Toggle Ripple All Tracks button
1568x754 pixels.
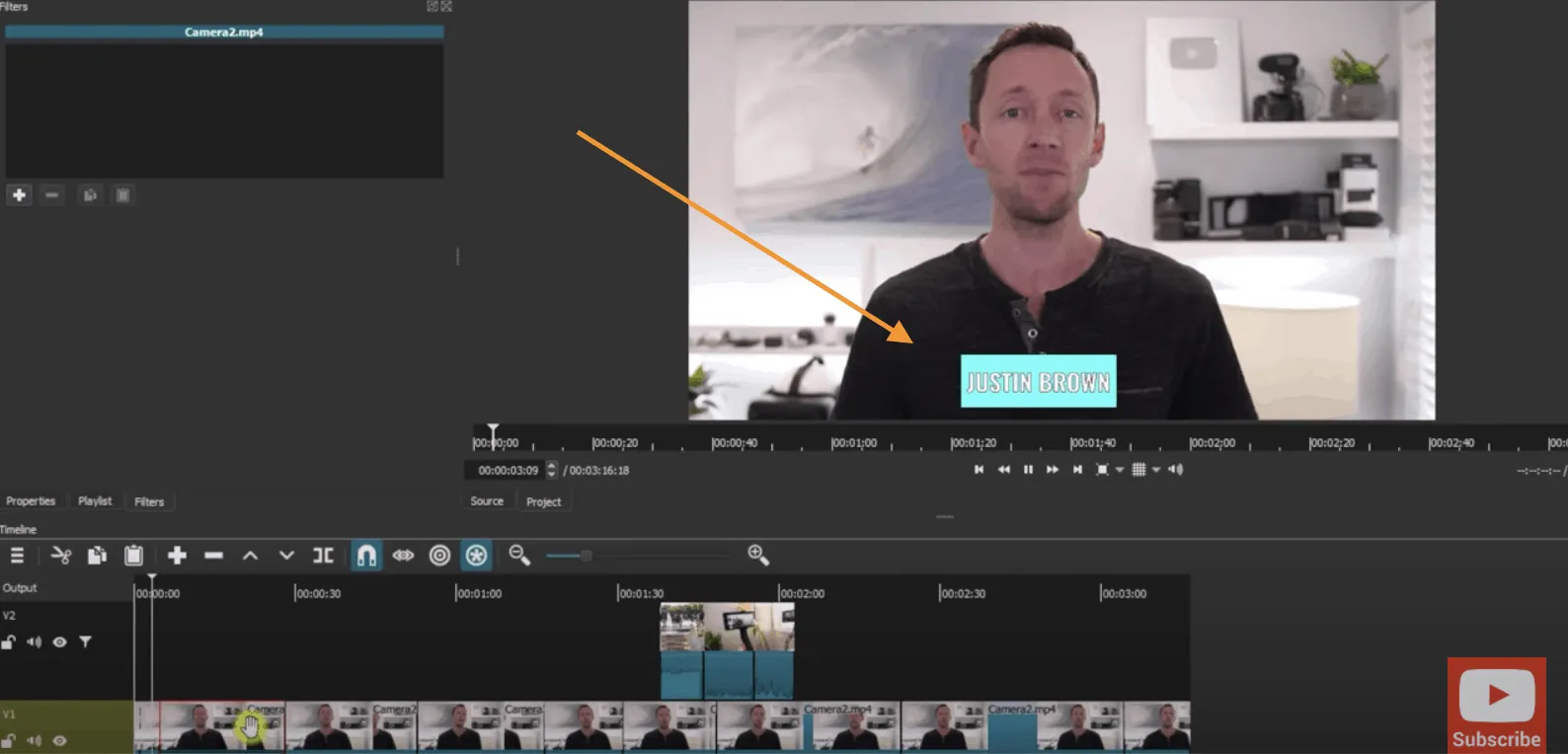476,556
